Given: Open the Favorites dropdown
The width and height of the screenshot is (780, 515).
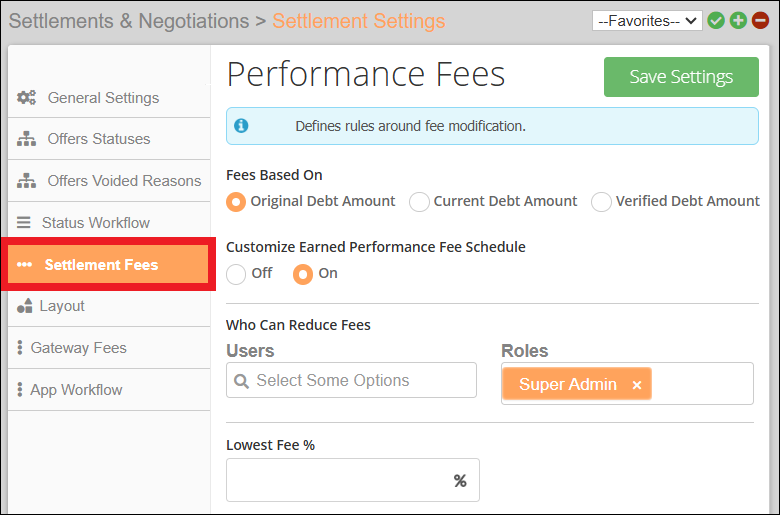Looking at the screenshot, I should (647, 21).
